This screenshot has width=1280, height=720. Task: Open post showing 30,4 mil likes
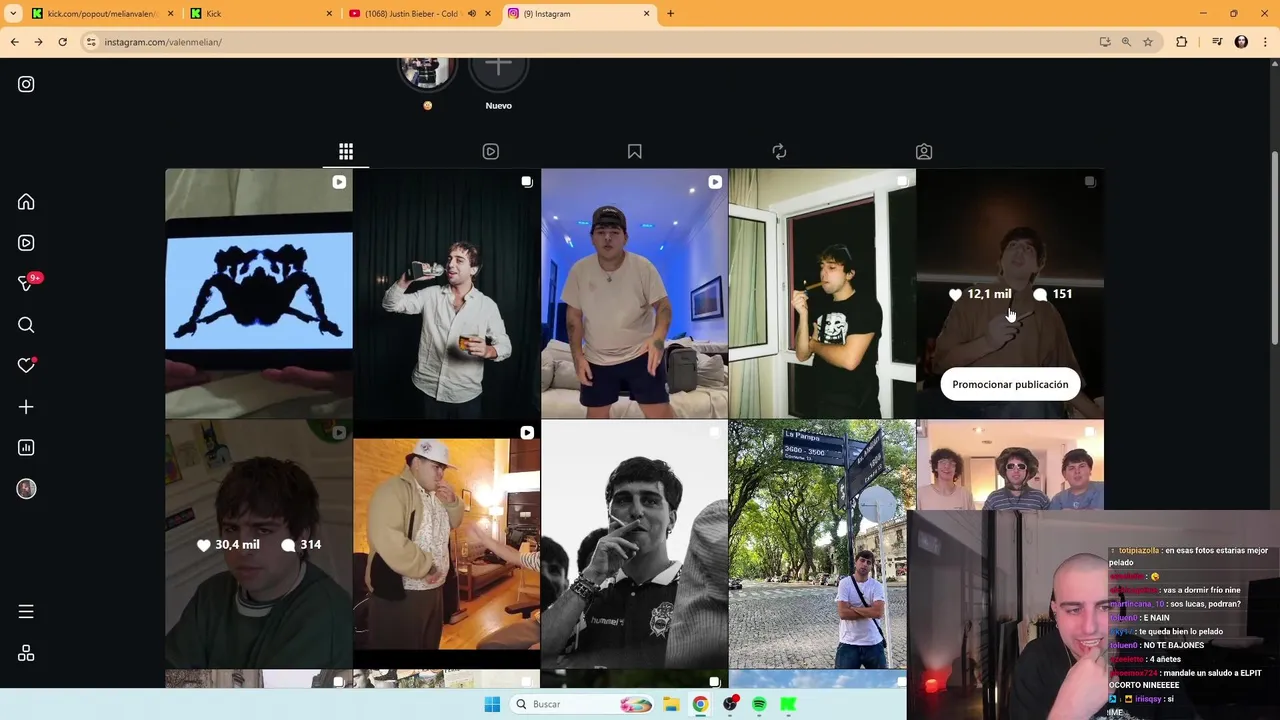click(x=259, y=544)
